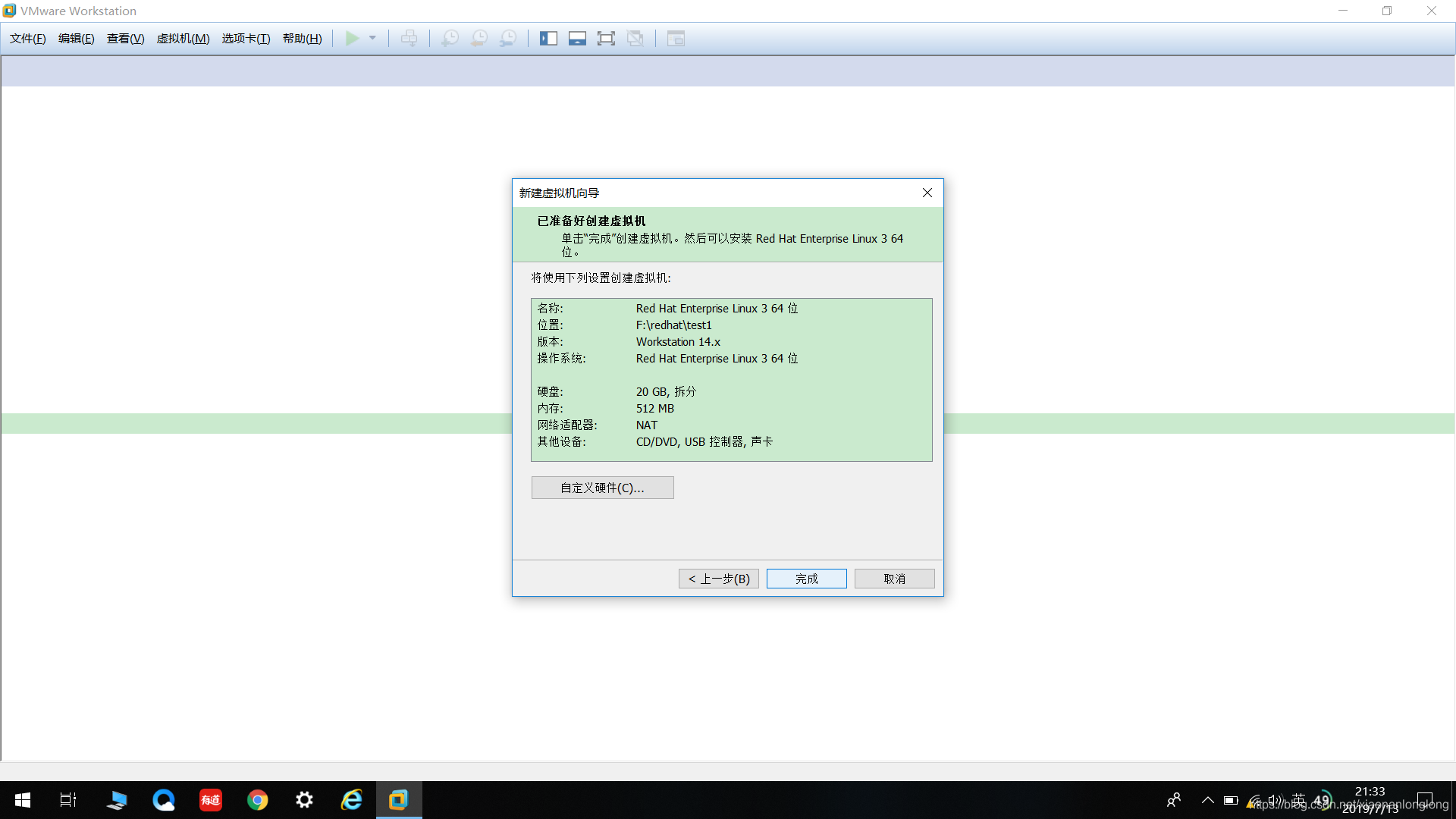This screenshot has width=1456, height=819.
Task: Open Internet Explorer from the taskbar
Action: pyautogui.click(x=352, y=800)
